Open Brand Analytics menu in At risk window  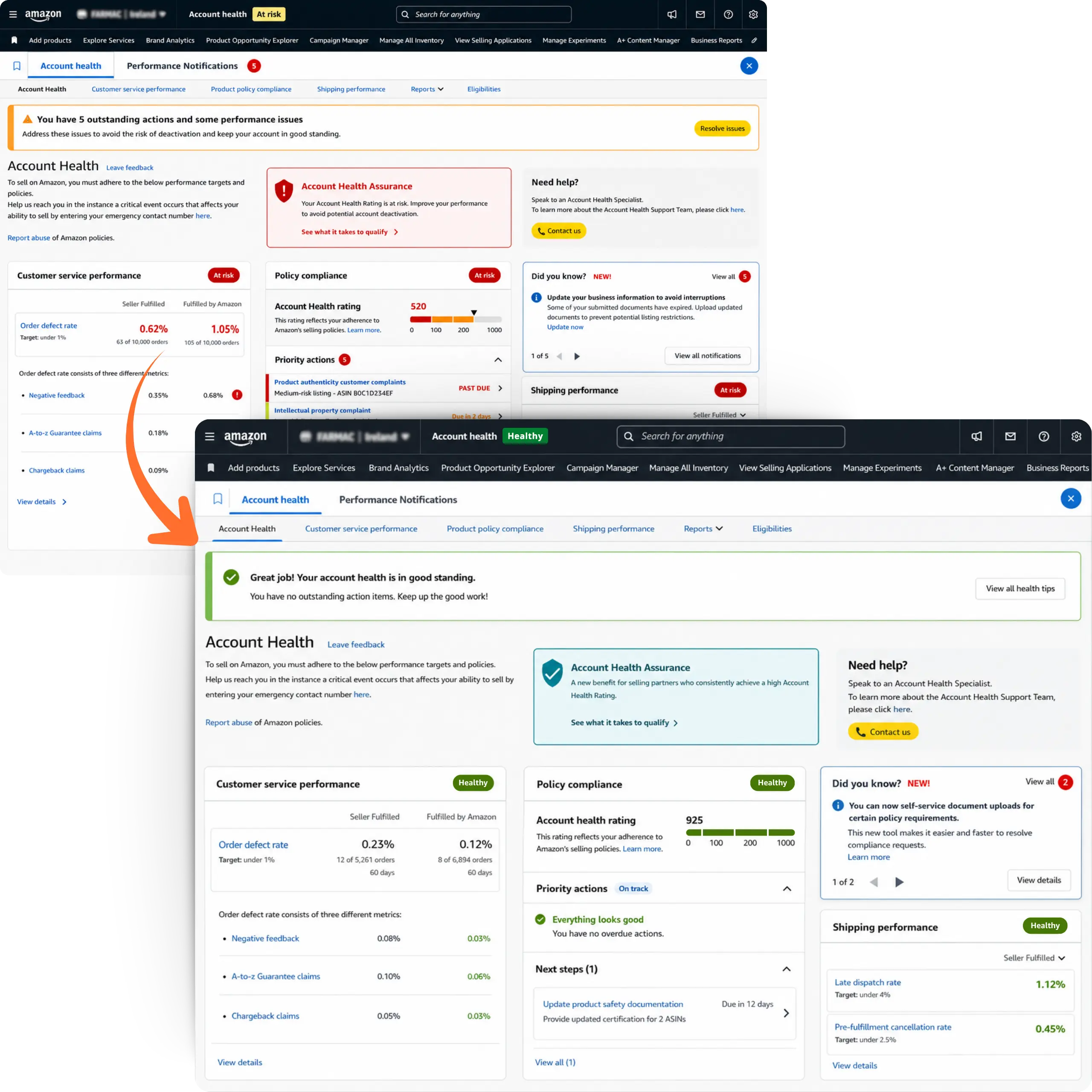click(170, 40)
